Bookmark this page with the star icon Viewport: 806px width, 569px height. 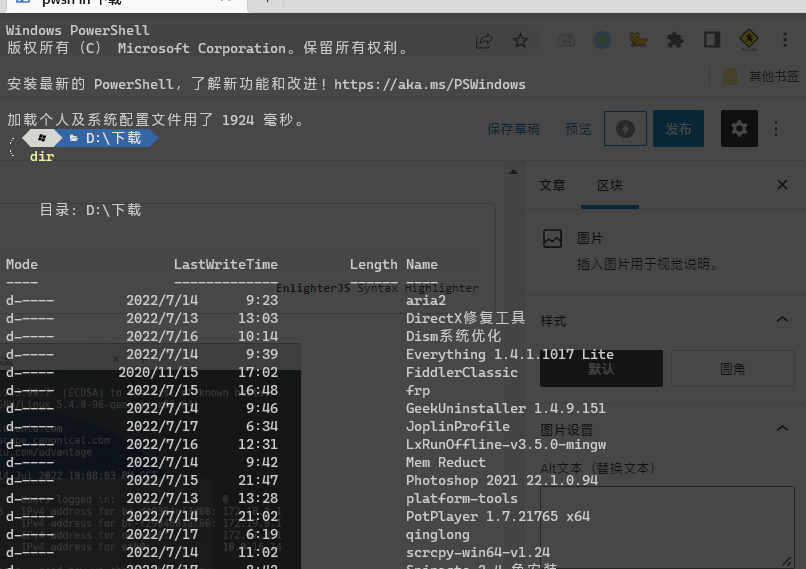click(520, 41)
